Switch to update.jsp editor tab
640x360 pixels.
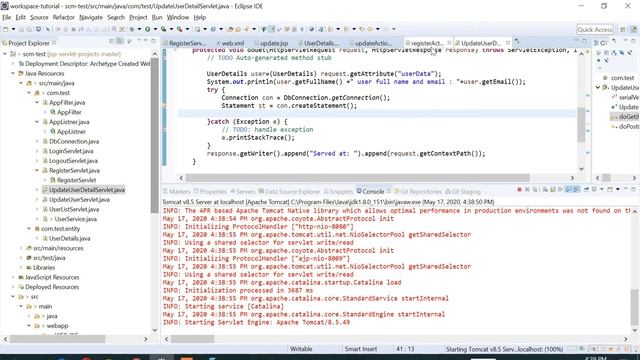tap(271, 43)
